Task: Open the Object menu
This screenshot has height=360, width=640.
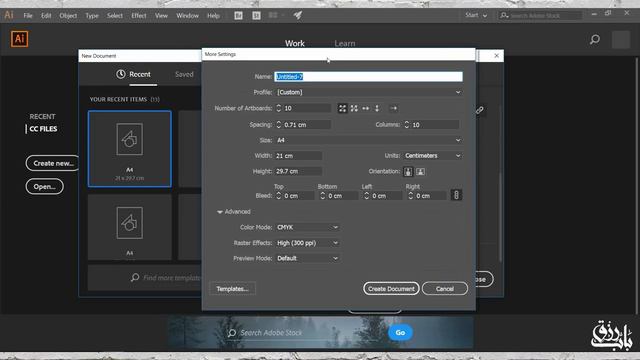Action: pos(68,16)
